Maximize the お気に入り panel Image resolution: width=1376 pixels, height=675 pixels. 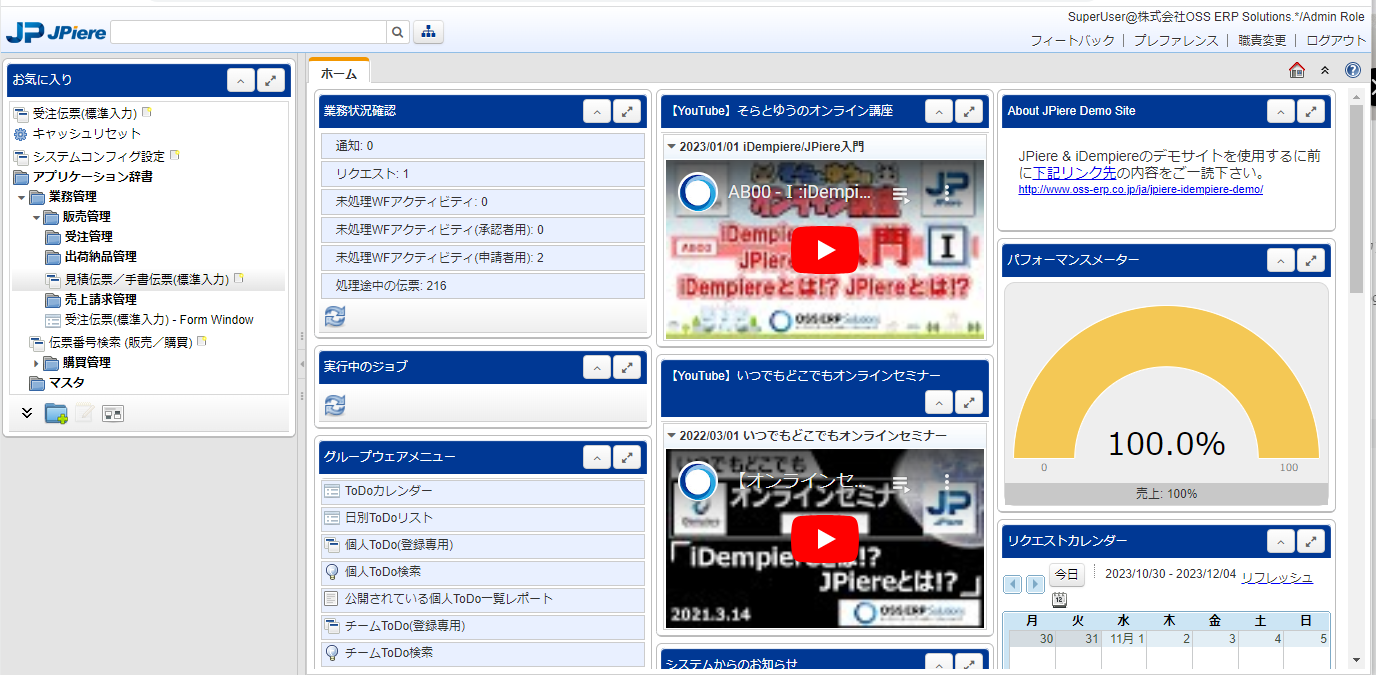pos(271,80)
